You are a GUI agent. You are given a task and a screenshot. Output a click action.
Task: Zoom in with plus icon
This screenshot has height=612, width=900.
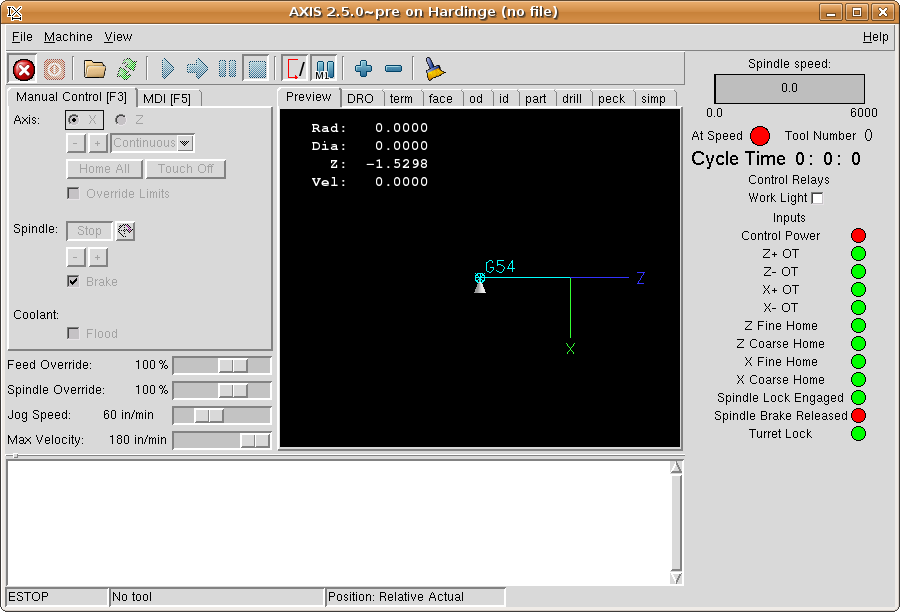pyautogui.click(x=363, y=69)
